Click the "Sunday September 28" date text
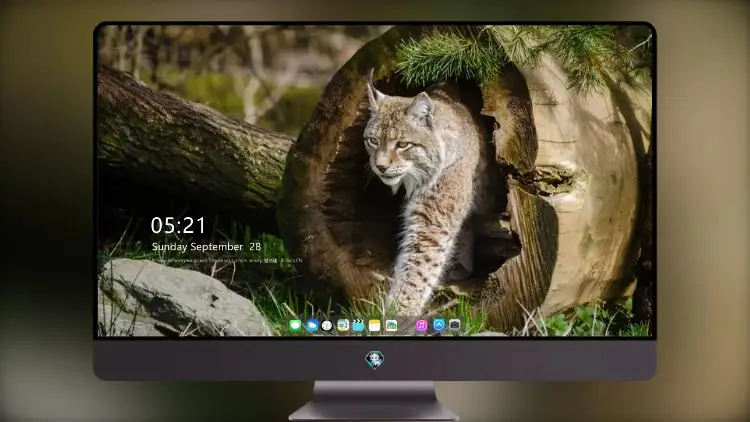 coord(206,247)
